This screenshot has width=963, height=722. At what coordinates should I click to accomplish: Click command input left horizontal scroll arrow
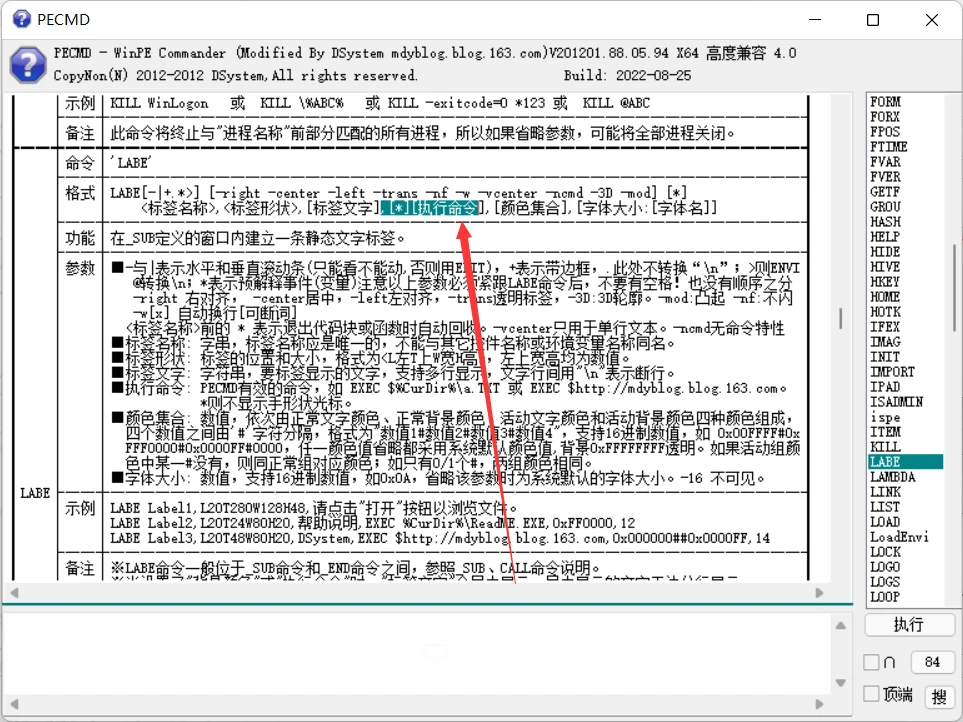15,704
